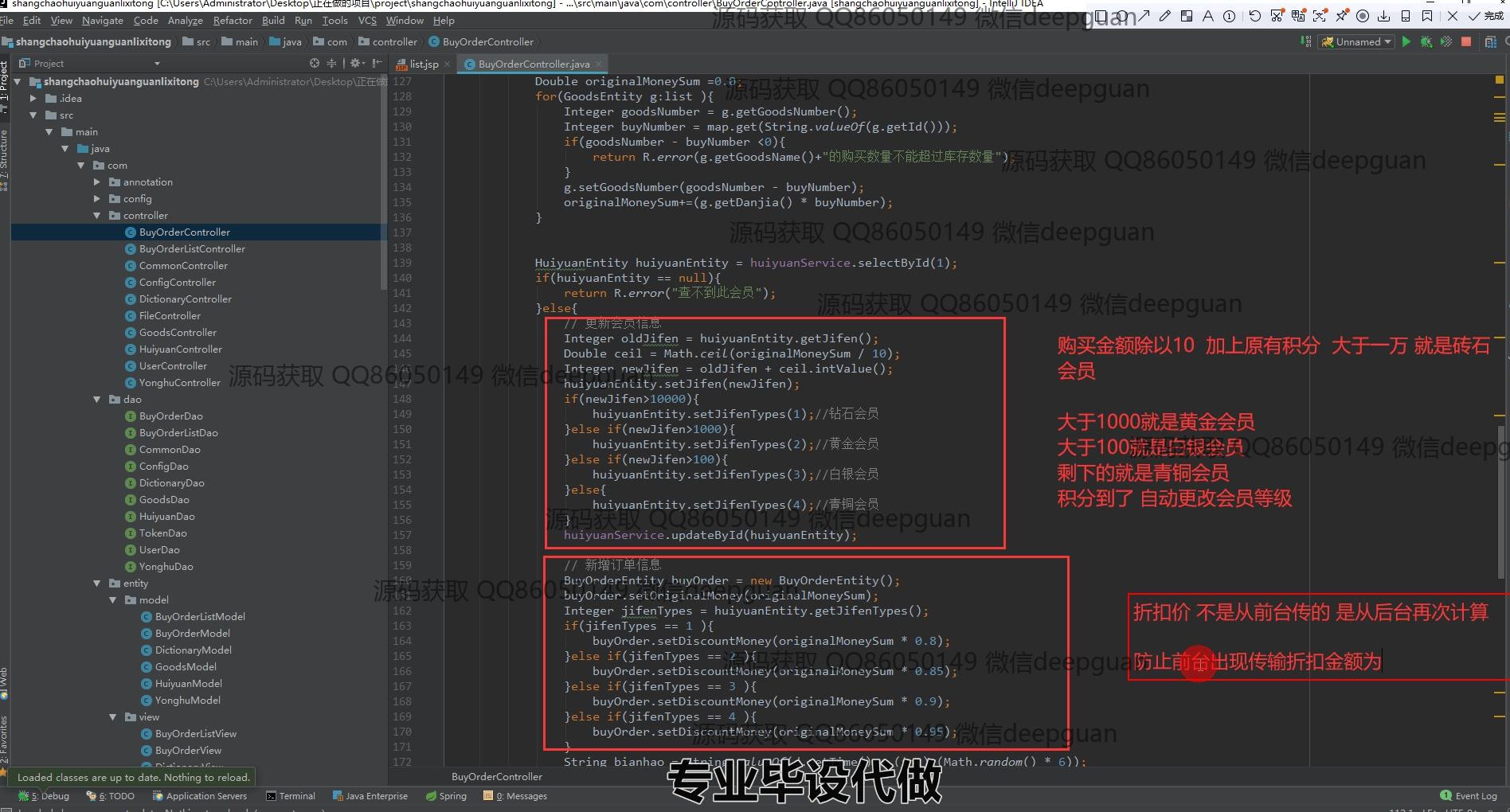Collapse all in Project panel

tap(332, 63)
